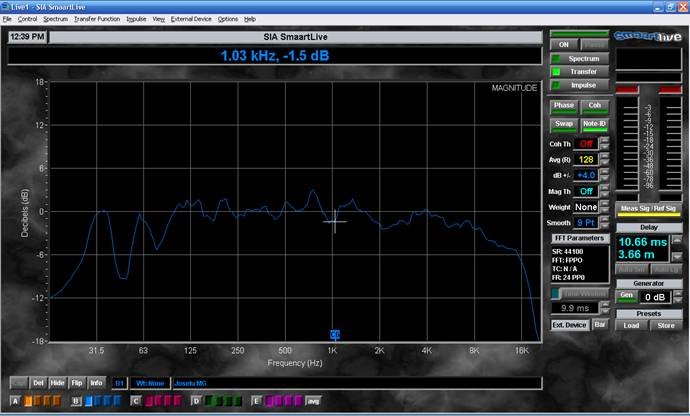Select the first orange trace swatch in bank A
Image resolution: width=690 pixels, height=416 pixels.
click(30, 401)
